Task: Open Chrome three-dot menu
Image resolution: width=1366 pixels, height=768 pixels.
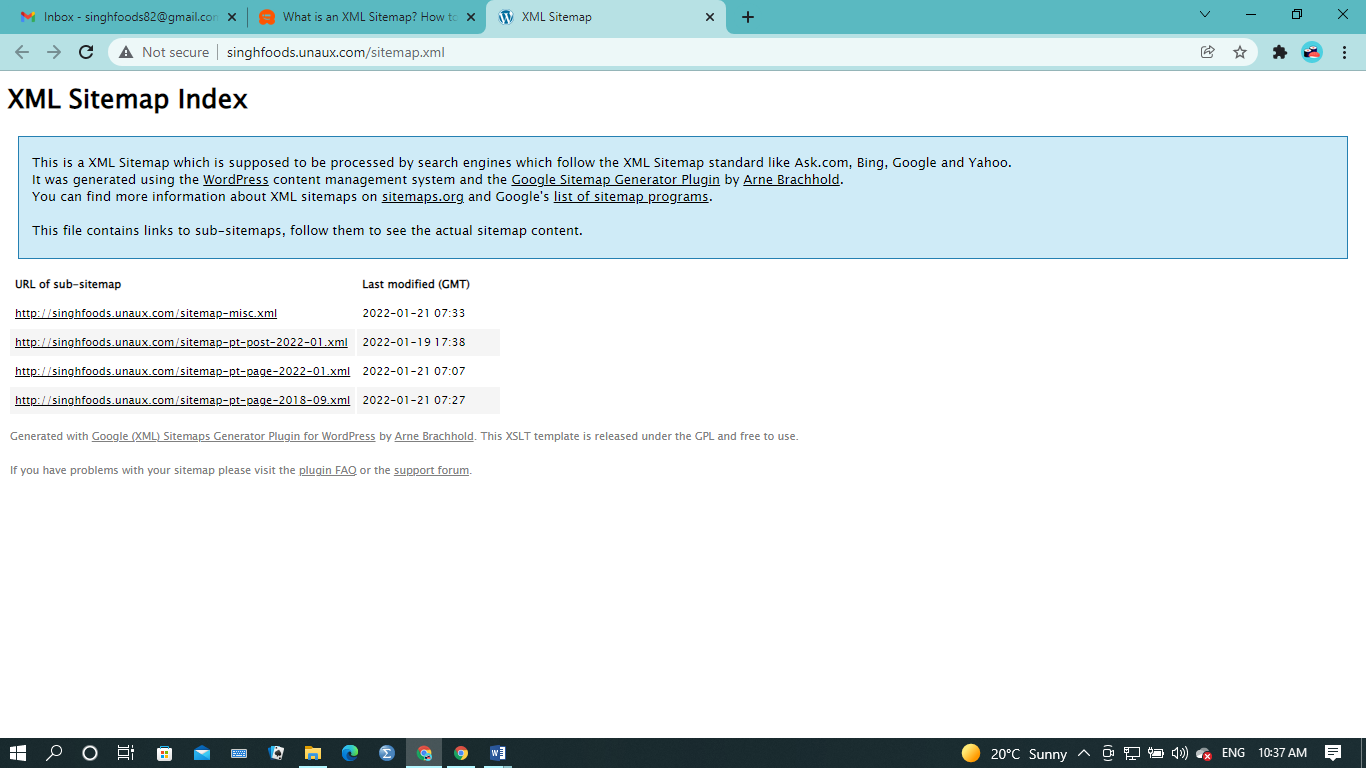Action: pos(1344,52)
